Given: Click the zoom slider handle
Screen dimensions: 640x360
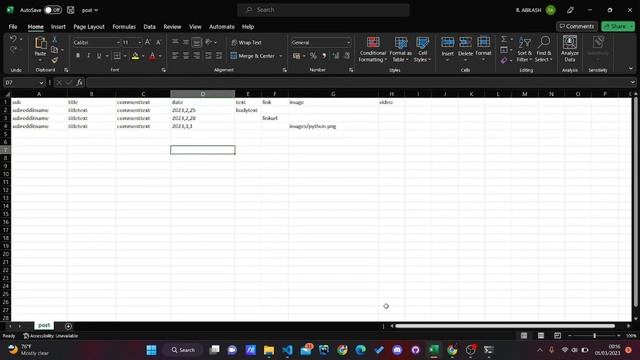Looking at the screenshot, I should tap(594, 336).
